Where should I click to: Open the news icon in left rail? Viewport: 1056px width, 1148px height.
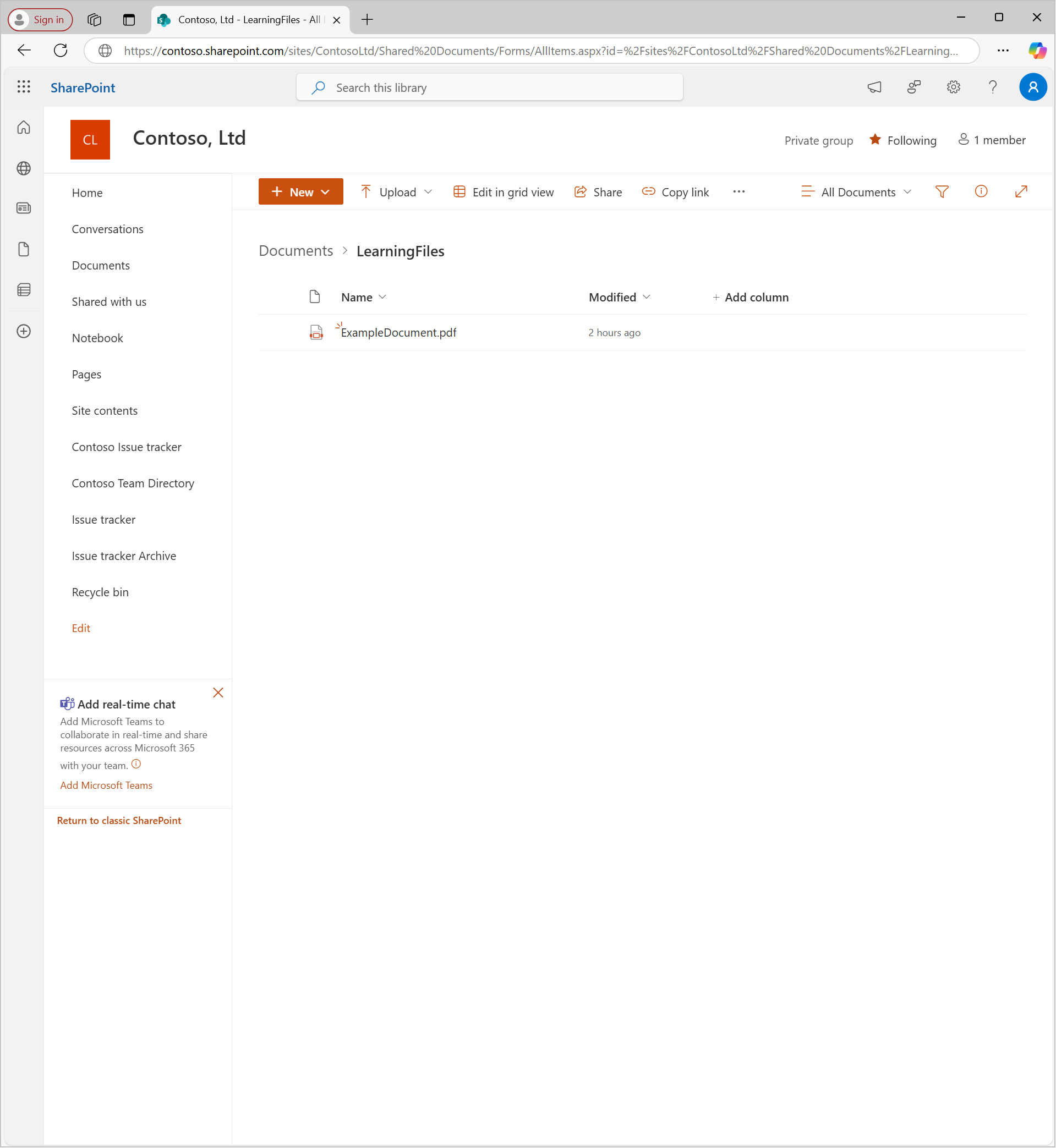coord(24,208)
